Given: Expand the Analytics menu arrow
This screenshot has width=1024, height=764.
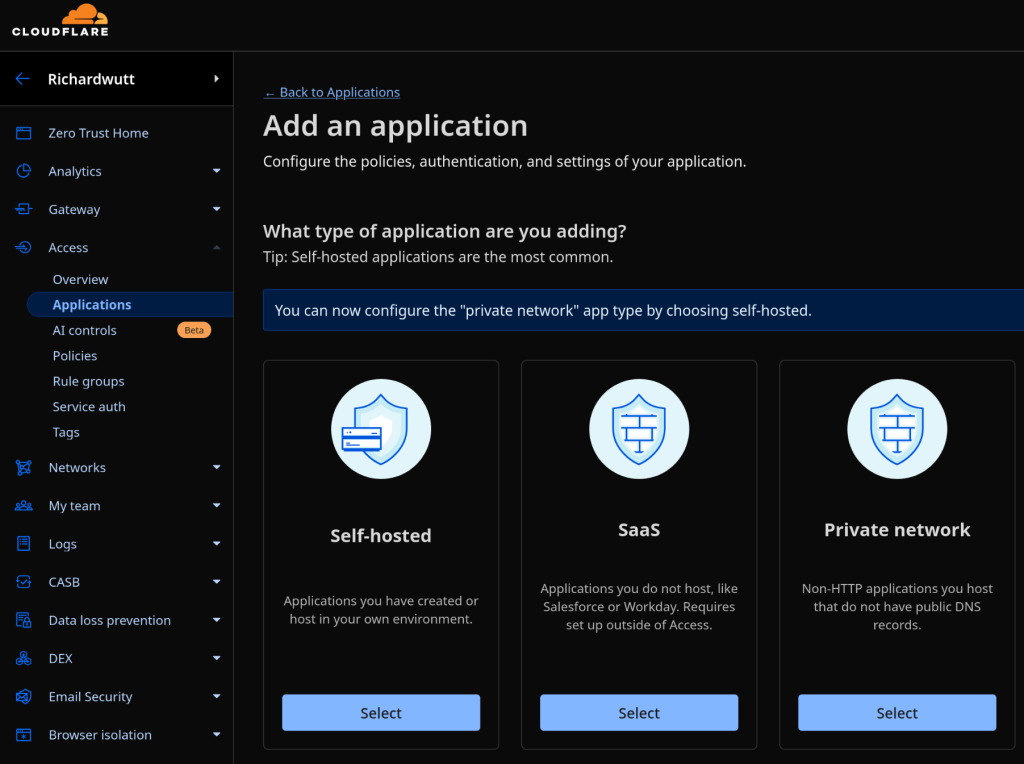Looking at the screenshot, I should (x=216, y=171).
